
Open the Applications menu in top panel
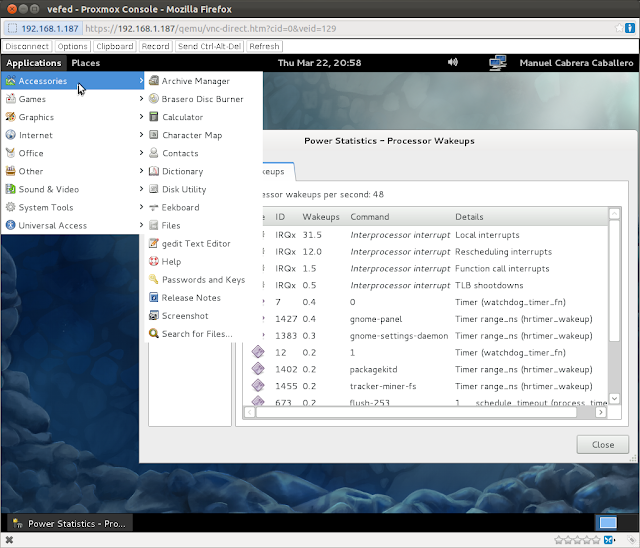(x=33, y=63)
